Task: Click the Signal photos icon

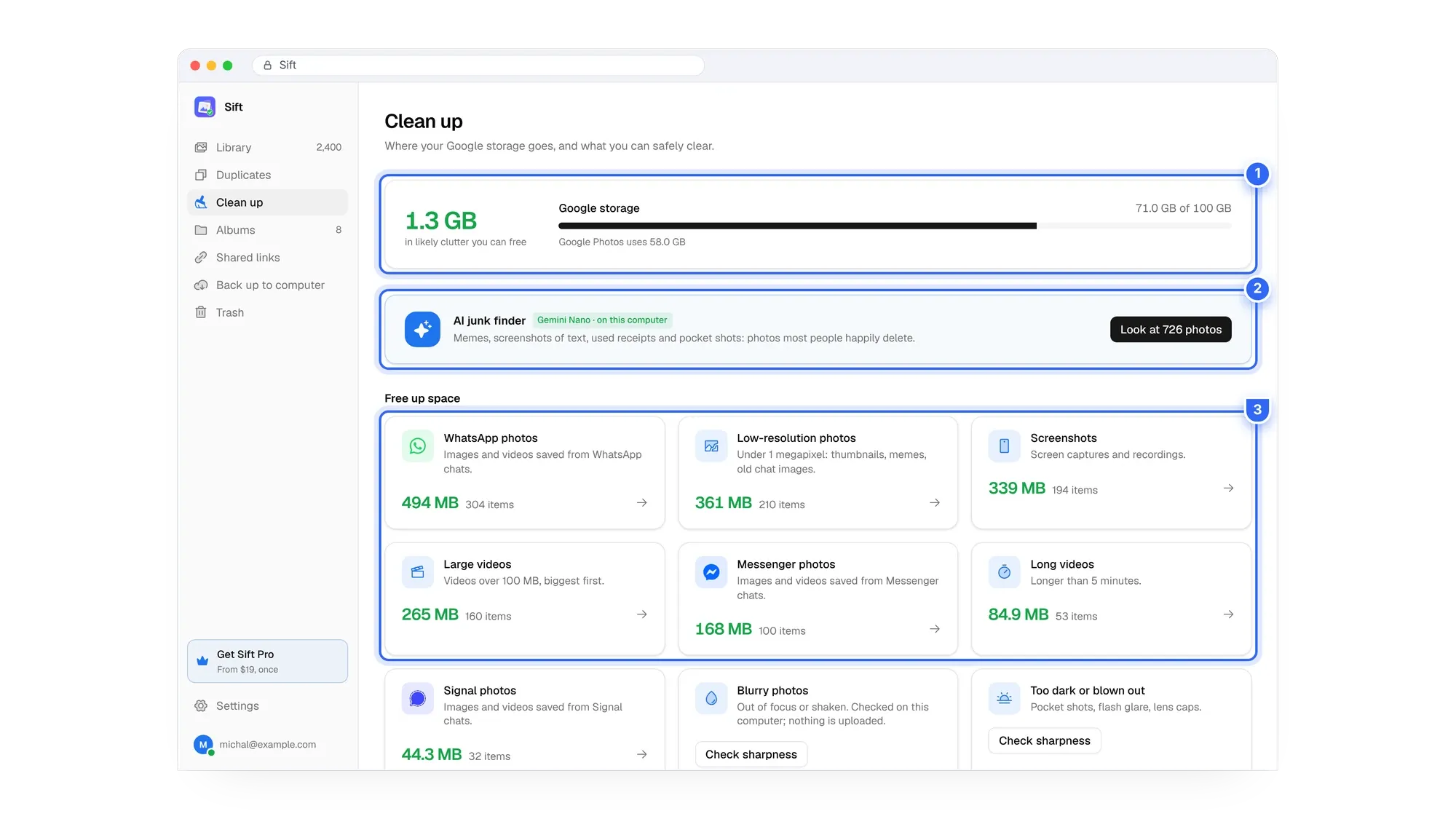Action: coord(418,698)
